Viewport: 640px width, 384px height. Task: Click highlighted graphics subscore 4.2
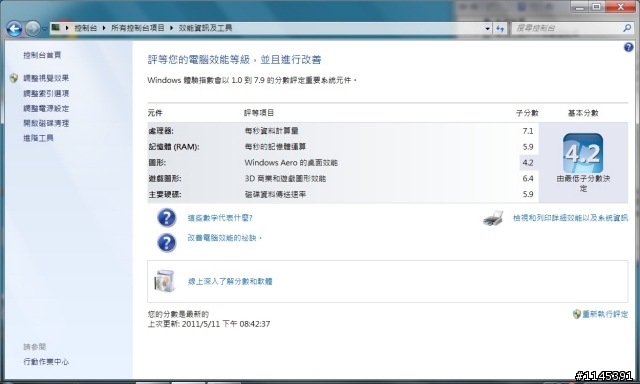click(x=528, y=162)
